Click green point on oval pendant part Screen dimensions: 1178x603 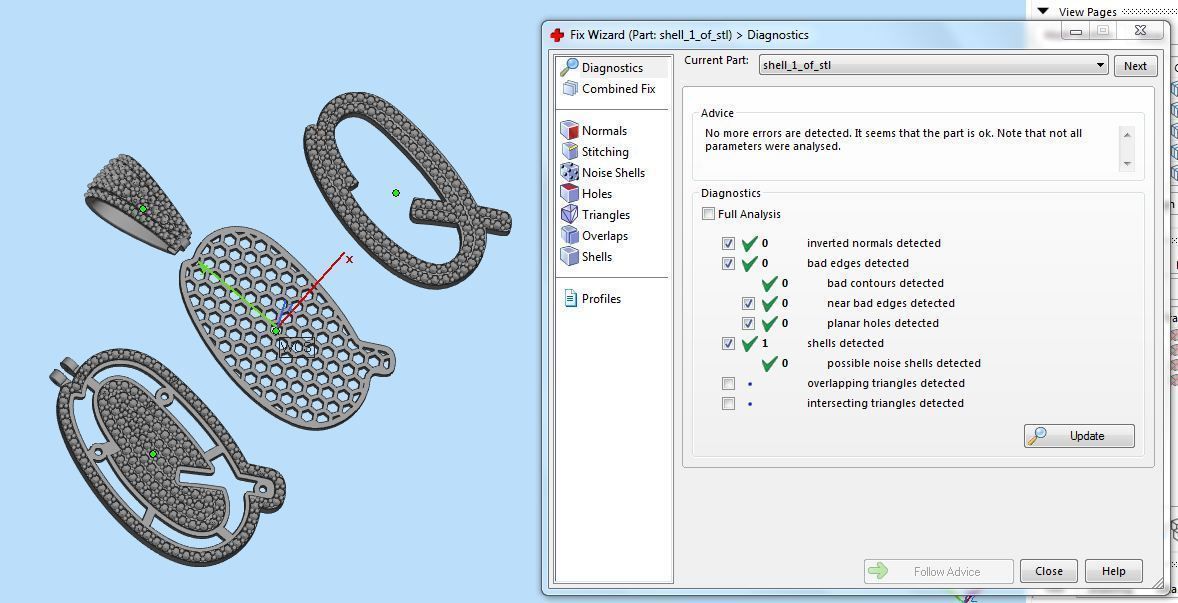[153, 454]
